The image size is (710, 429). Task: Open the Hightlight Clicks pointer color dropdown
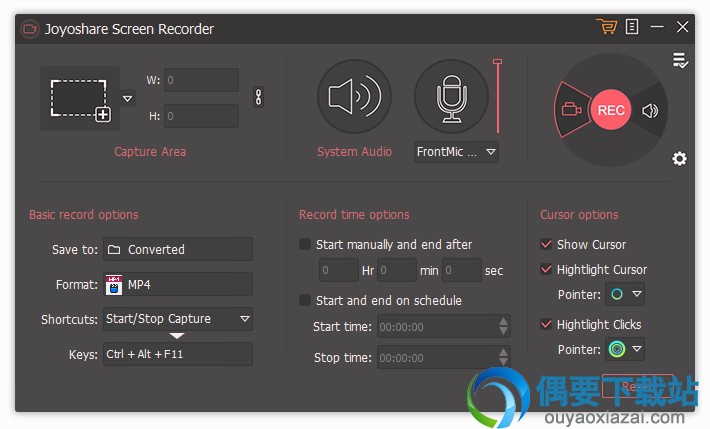coord(625,349)
